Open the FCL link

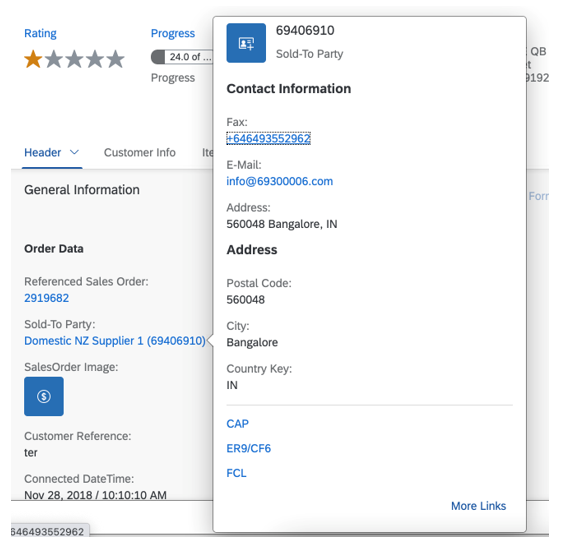pyautogui.click(x=236, y=473)
